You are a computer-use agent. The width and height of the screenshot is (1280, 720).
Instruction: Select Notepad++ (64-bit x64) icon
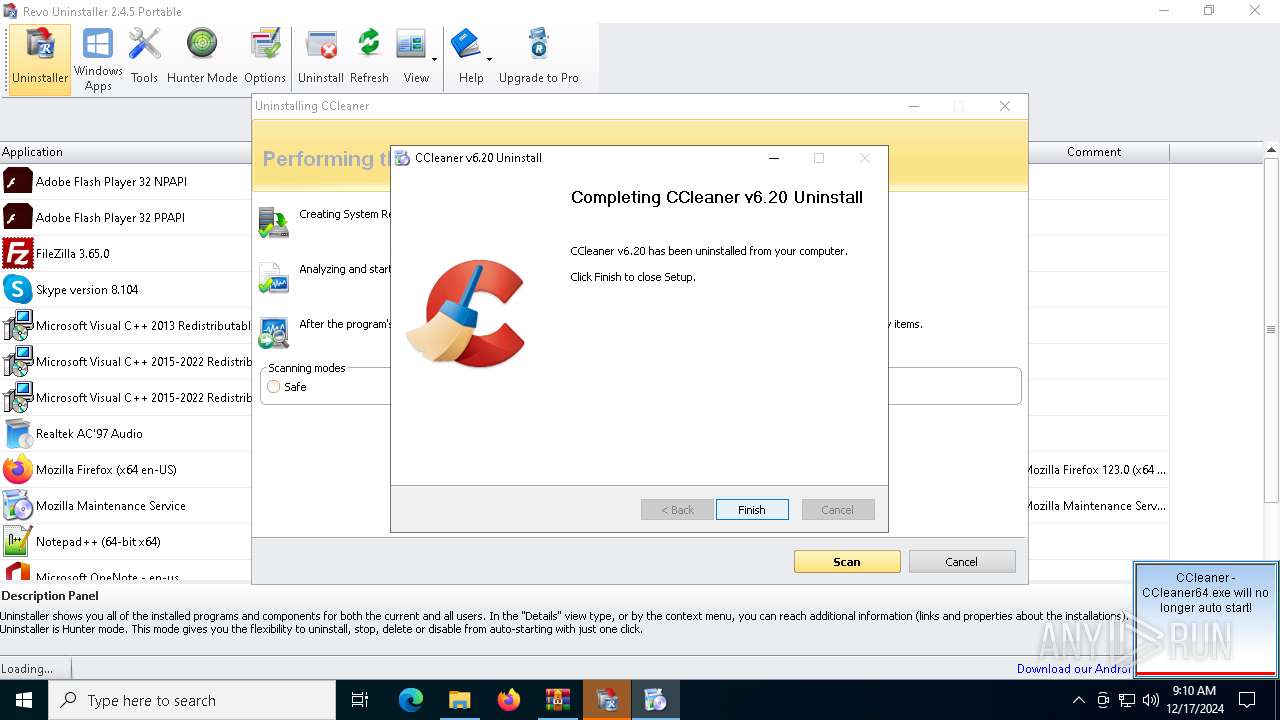[x=18, y=541]
